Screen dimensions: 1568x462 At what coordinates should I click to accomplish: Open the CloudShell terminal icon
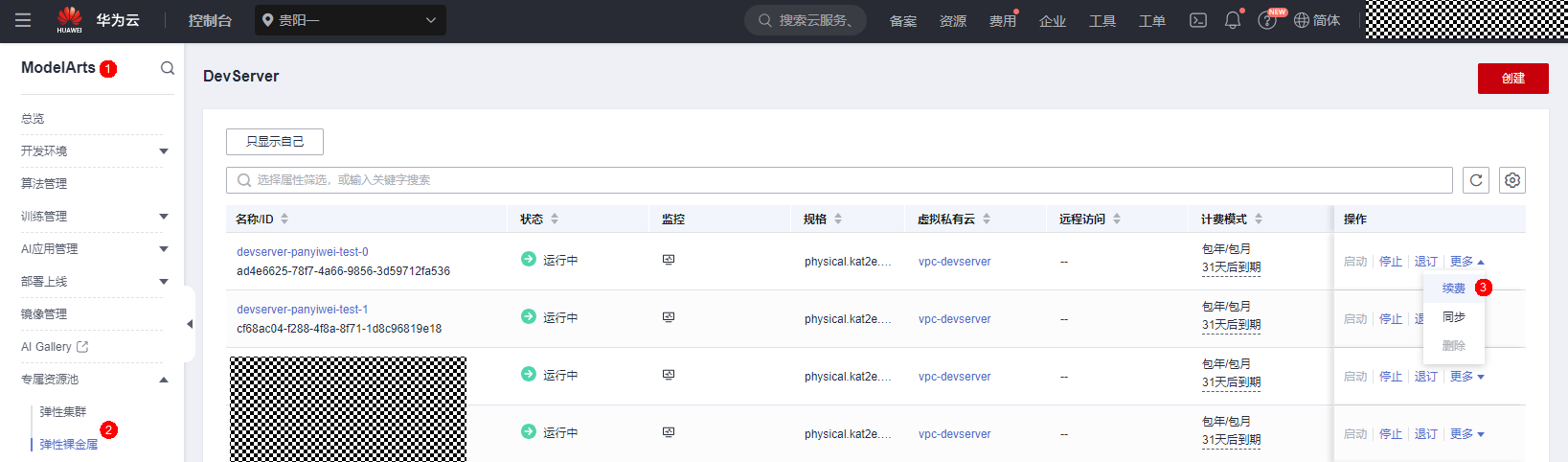[1197, 20]
